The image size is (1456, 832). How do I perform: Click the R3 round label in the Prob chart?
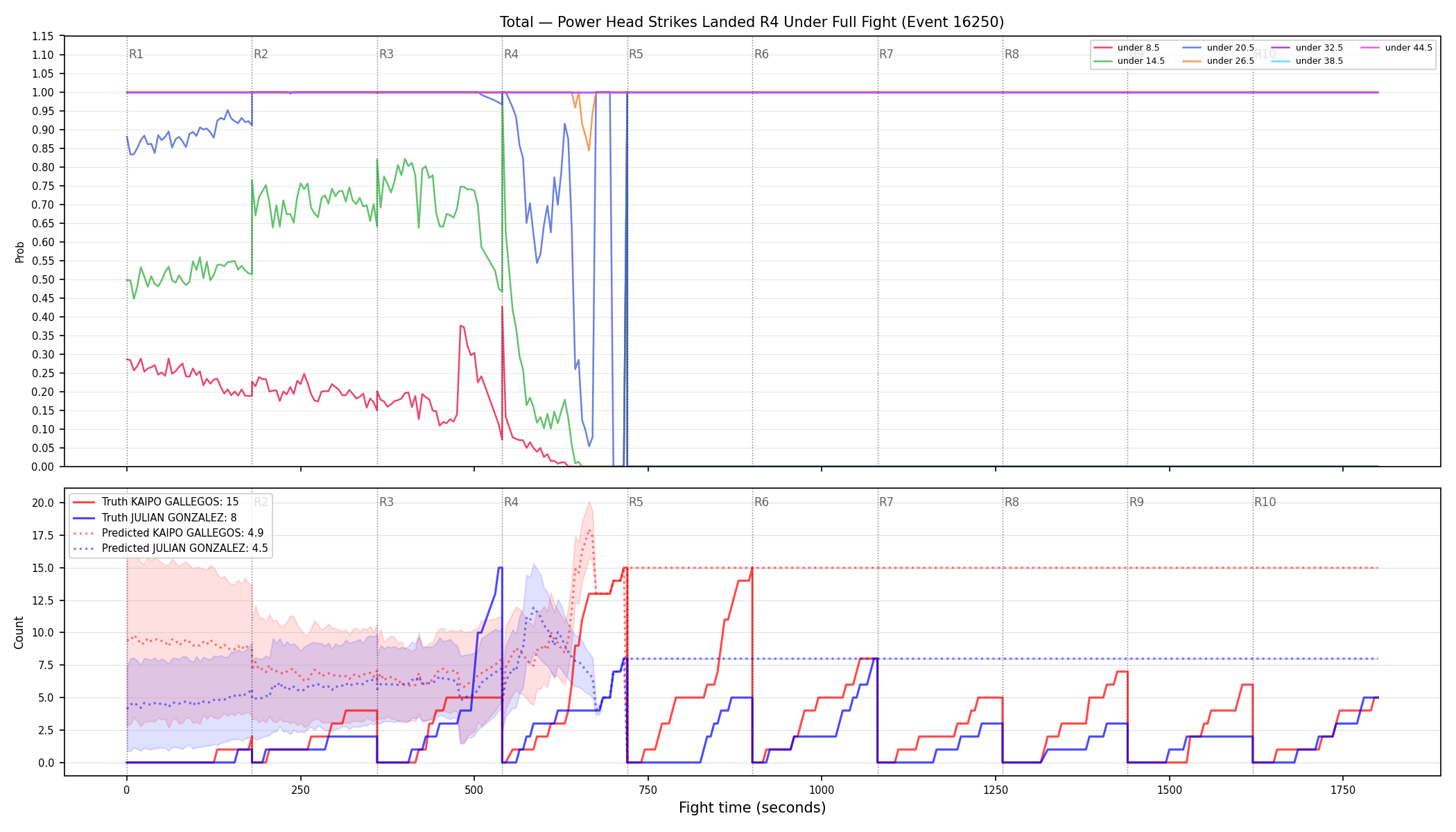[x=386, y=54]
